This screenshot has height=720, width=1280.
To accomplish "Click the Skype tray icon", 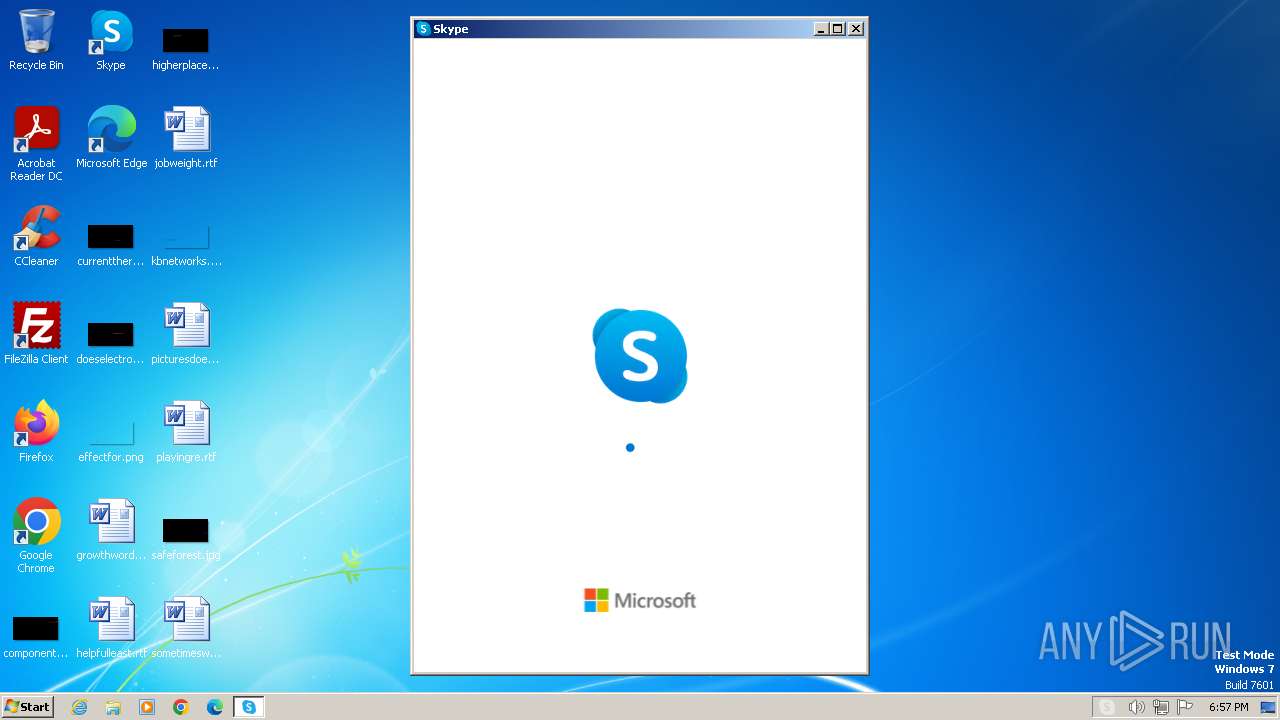I will click(x=1107, y=707).
